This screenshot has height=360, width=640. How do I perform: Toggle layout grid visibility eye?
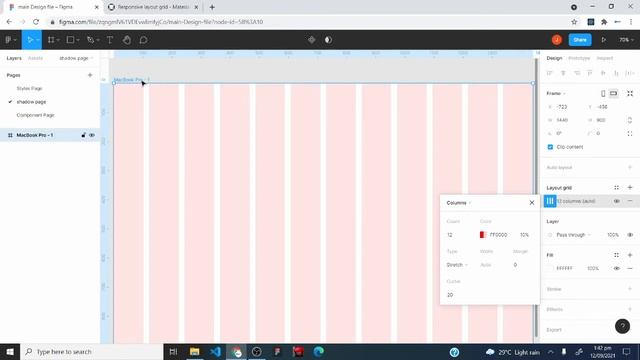tap(616, 201)
